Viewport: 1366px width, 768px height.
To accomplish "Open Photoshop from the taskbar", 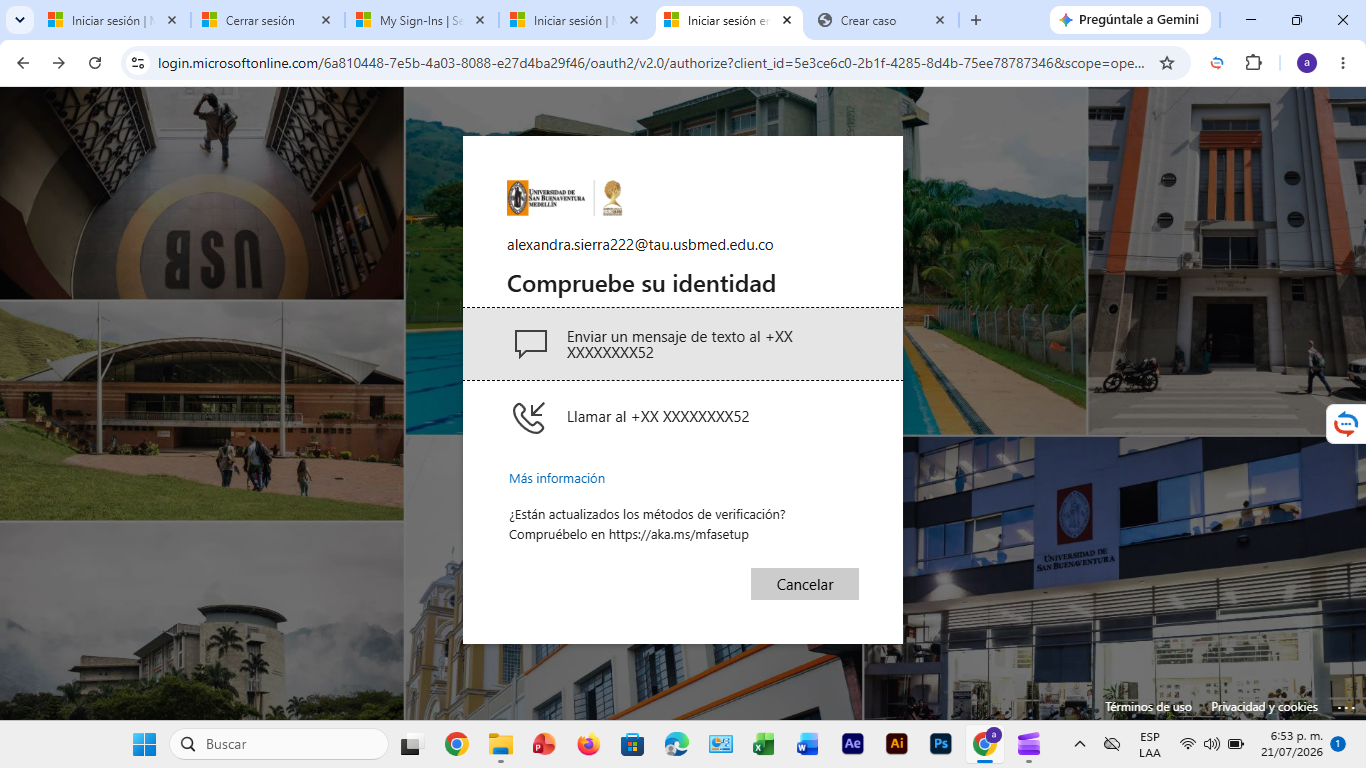I will point(940,744).
